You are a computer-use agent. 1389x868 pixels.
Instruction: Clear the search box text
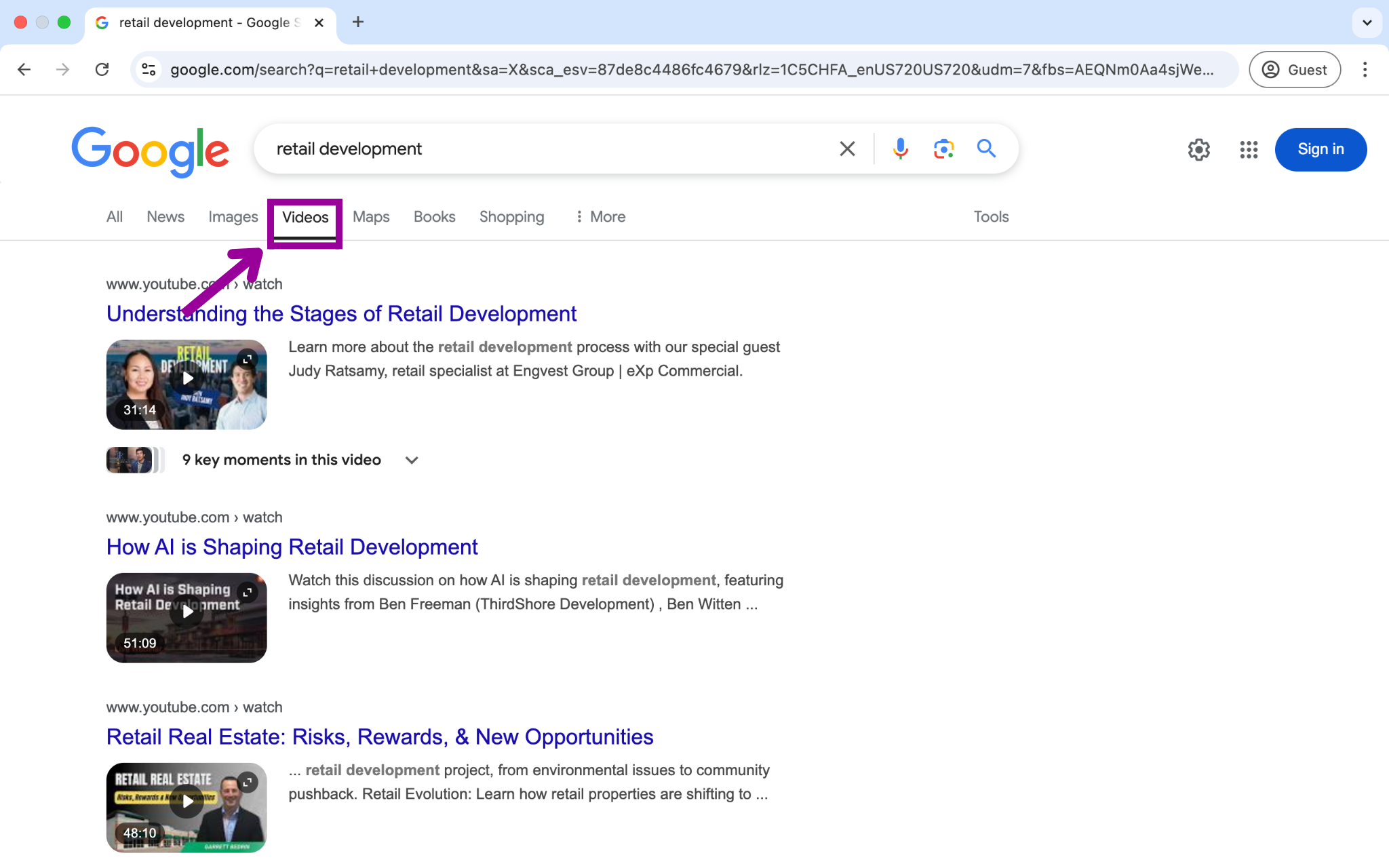point(847,149)
